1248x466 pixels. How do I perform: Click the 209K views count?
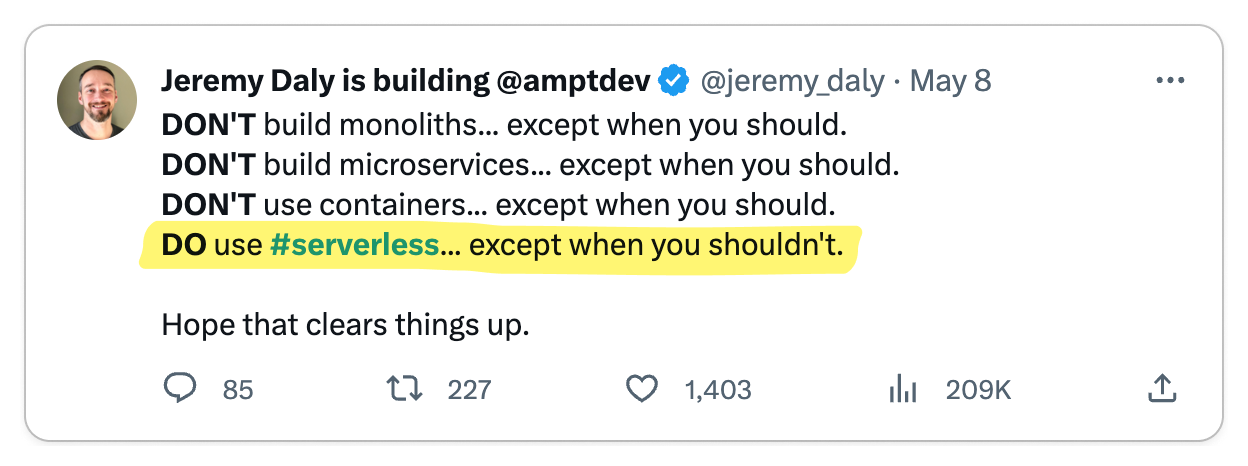click(x=978, y=390)
